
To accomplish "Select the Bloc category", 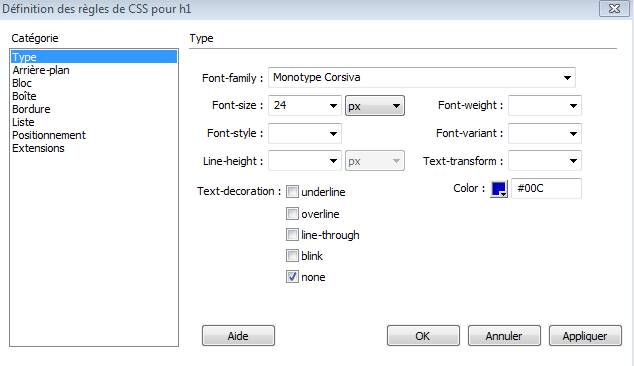I will (x=22, y=83).
